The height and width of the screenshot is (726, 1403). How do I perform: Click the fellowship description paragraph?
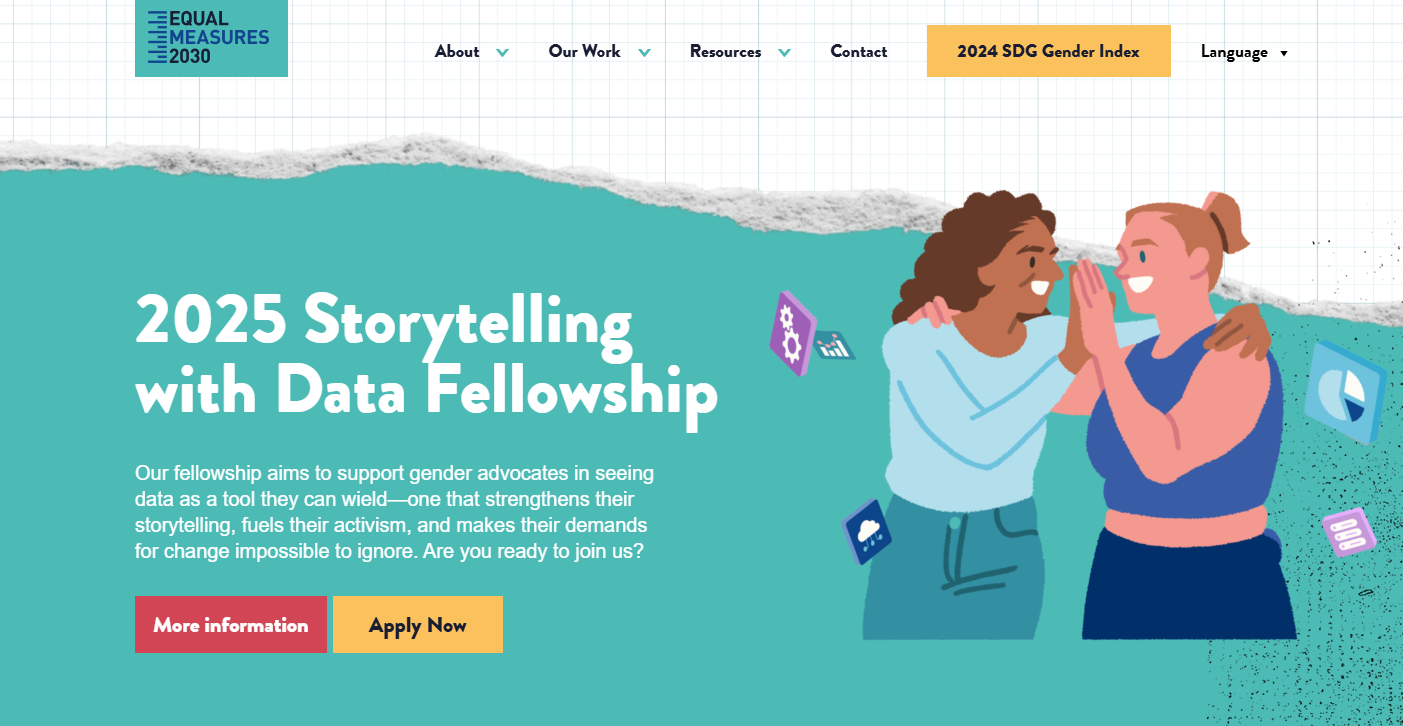click(x=396, y=511)
